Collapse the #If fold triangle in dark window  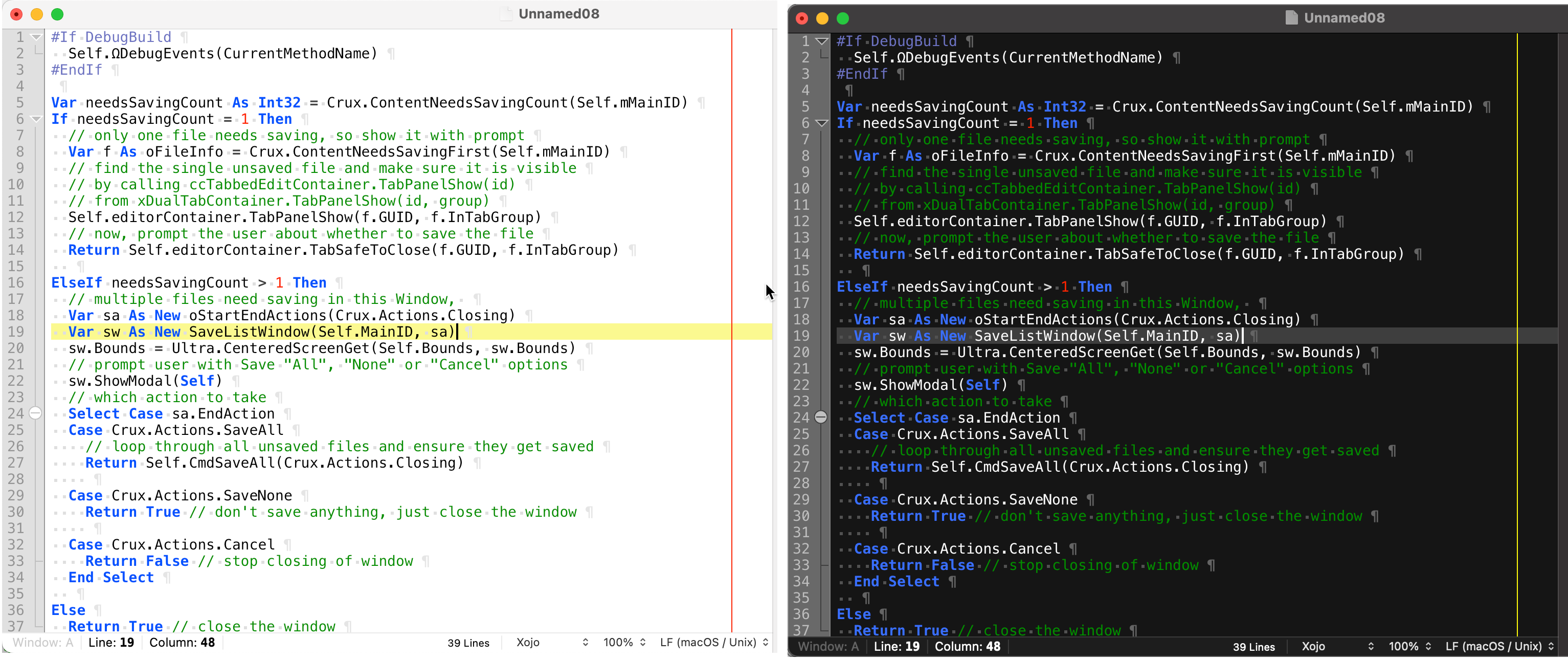click(x=822, y=41)
